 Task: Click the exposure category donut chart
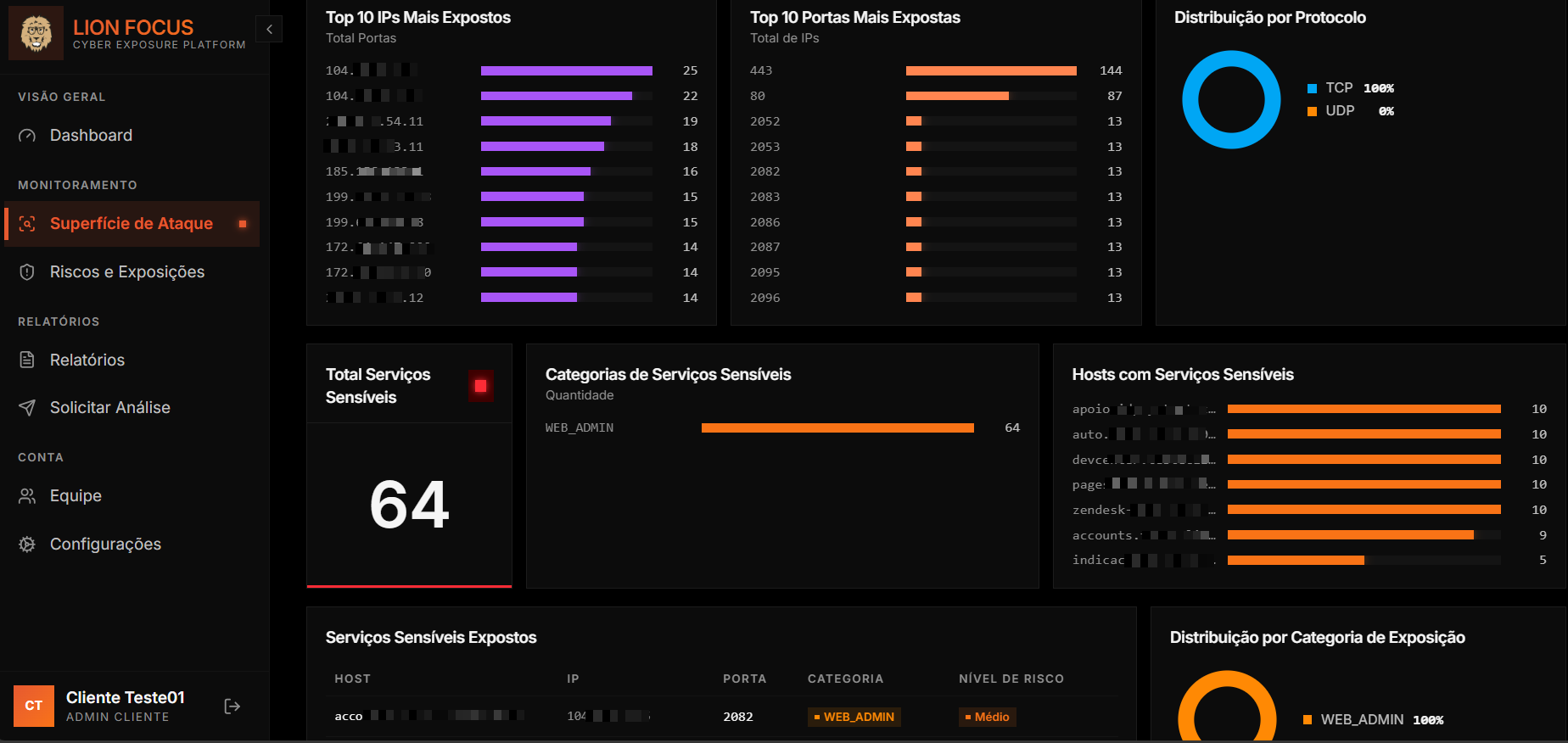pos(1227,707)
